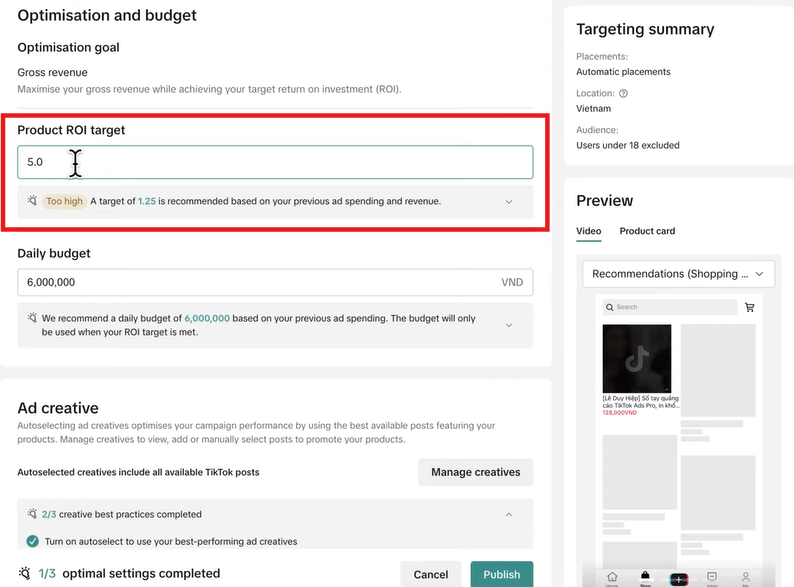Viewport: 794px width, 587px height.
Task: Click the Cancel button
Action: 431,574
